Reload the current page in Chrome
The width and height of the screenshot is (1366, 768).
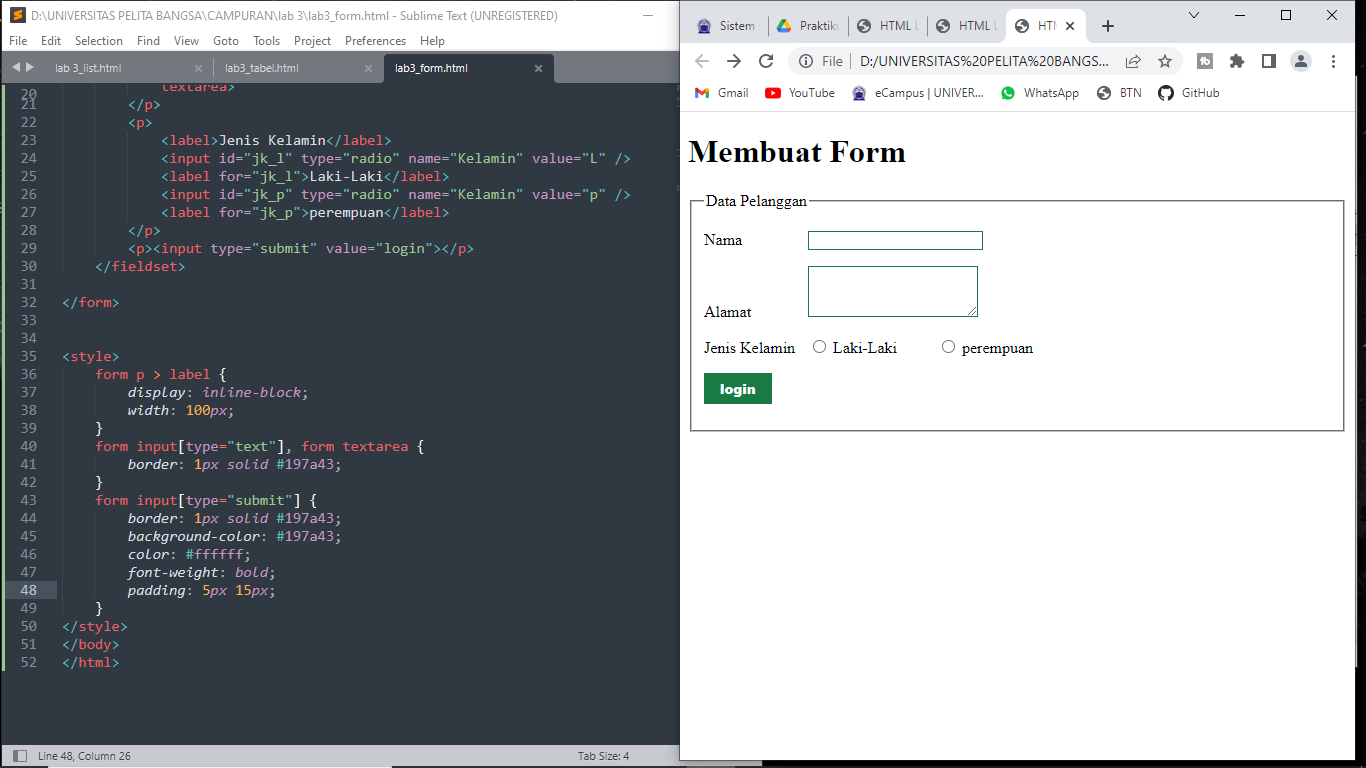(x=766, y=60)
